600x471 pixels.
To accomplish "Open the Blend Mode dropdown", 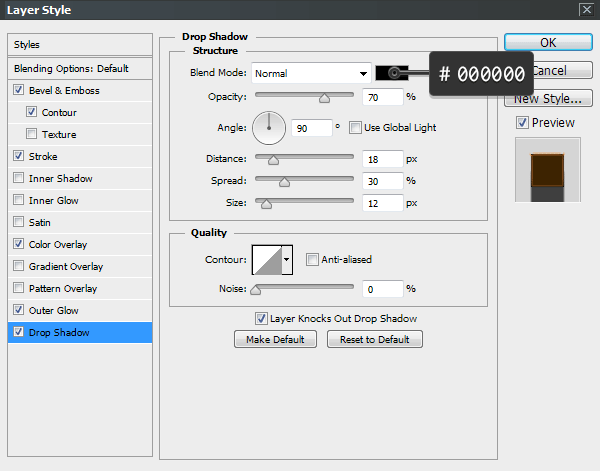I will point(311,73).
